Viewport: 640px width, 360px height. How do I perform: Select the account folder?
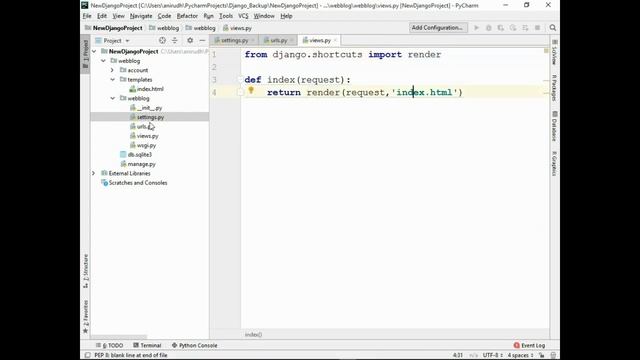pyautogui.click(x=134, y=70)
